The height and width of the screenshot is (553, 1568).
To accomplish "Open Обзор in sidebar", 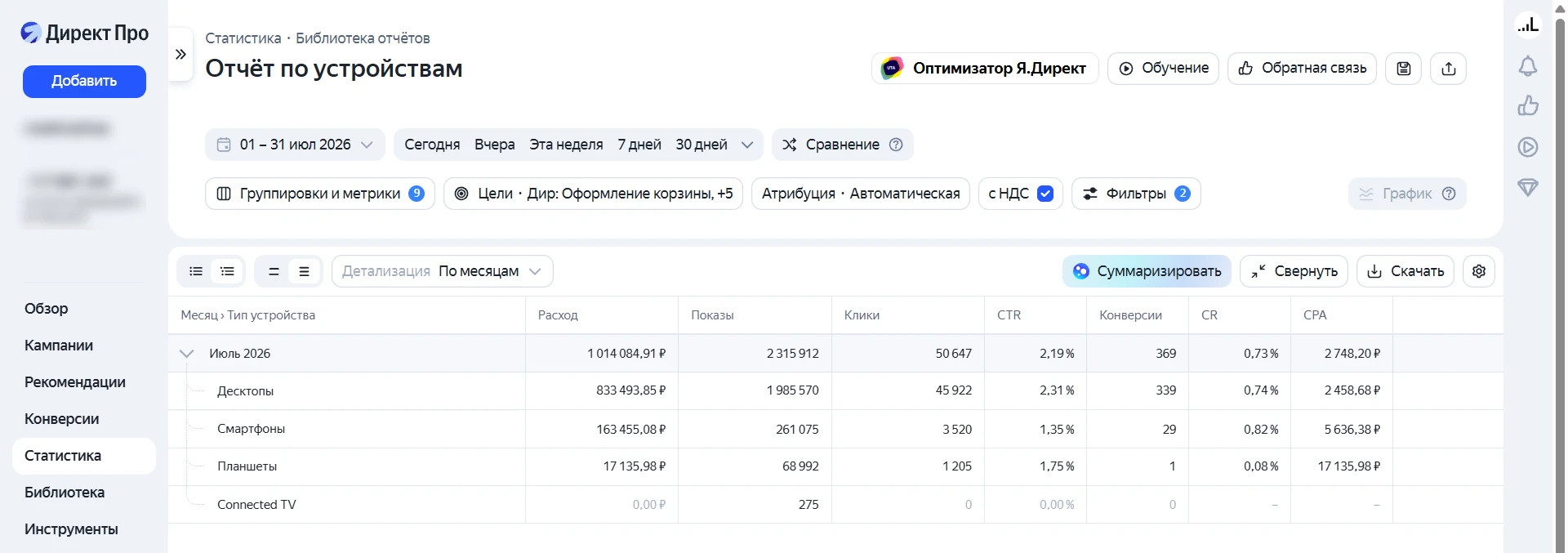I will point(47,309).
